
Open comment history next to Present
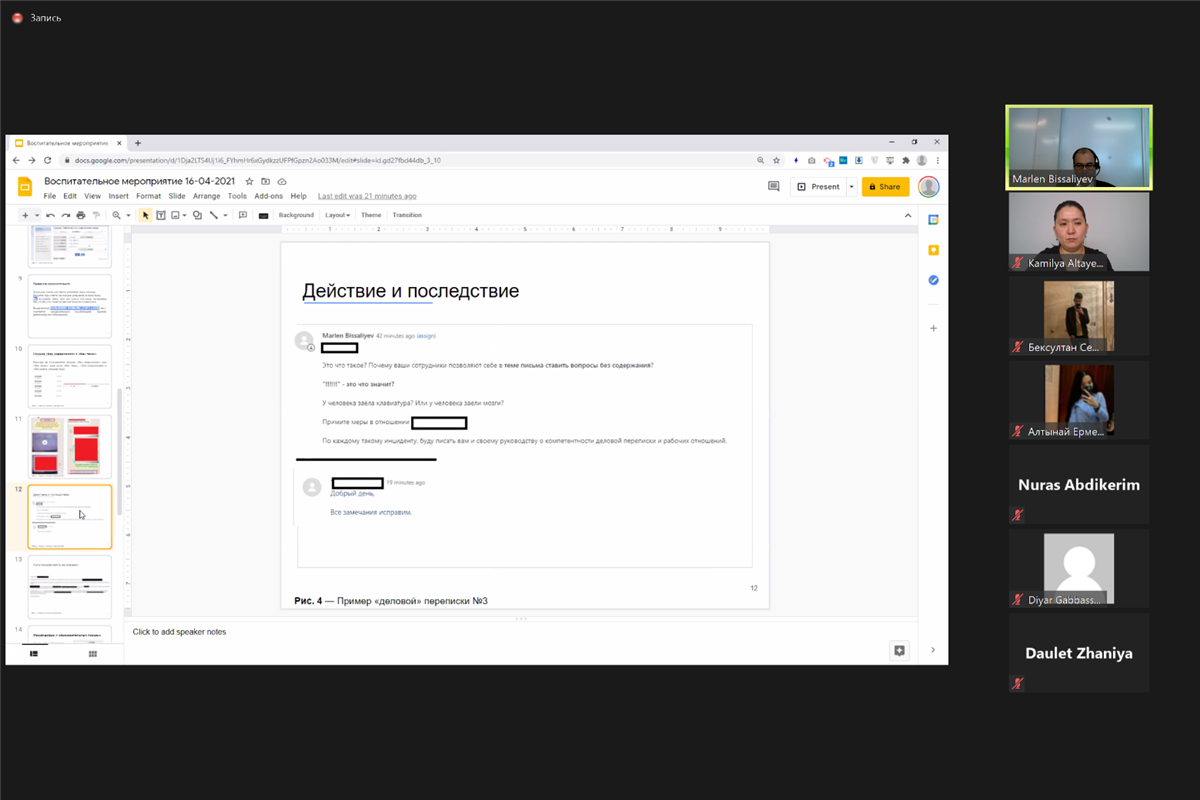773,186
